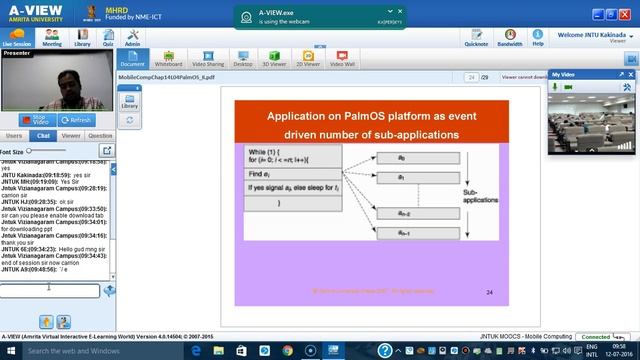Viewport: 640px width, 360px height.
Task: Open Windows Start menu
Action: [x=11, y=351]
